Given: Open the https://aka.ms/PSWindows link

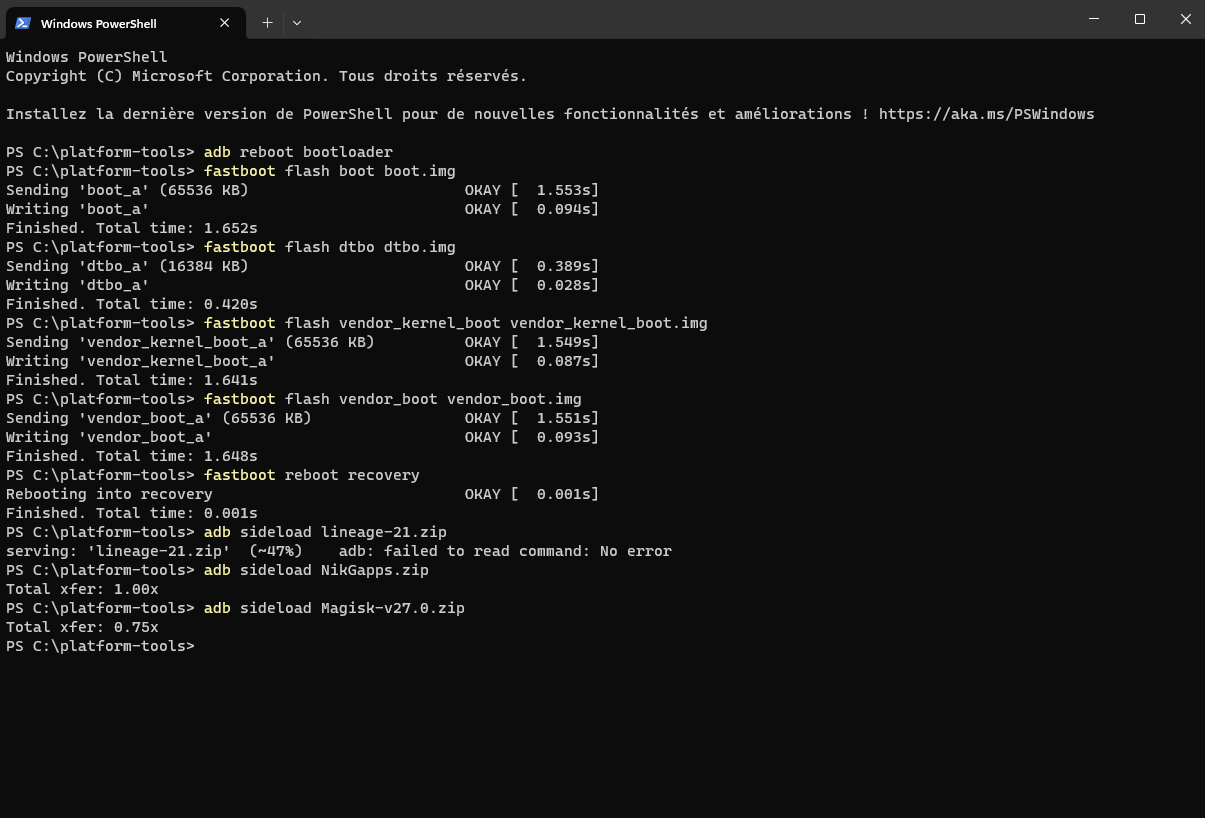Looking at the screenshot, I should [x=986, y=114].
